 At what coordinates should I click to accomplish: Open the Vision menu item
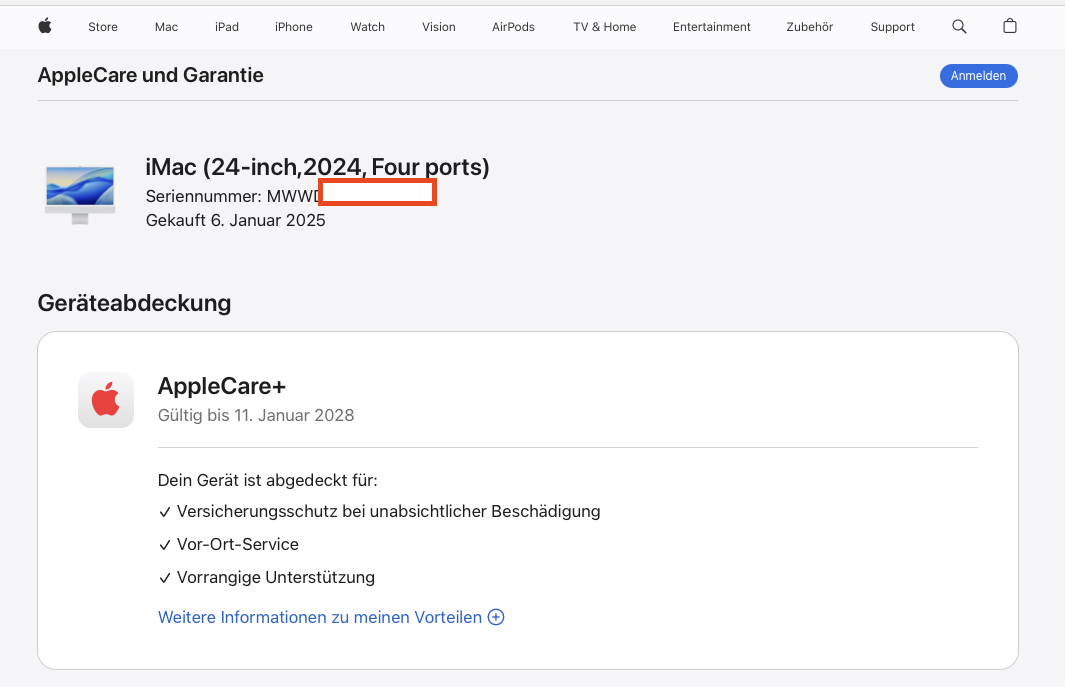tap(439, 27)
